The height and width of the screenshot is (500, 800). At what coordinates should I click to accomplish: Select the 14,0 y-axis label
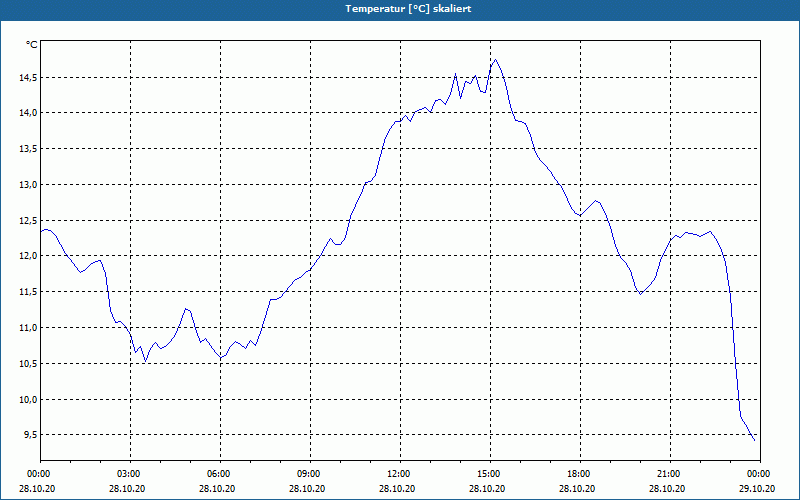click(x=28, y=113)
